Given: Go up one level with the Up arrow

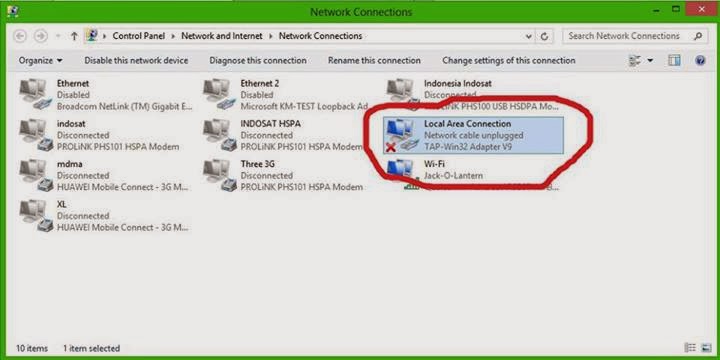Looking at the screenshot, I should click(x=74, y=36).
